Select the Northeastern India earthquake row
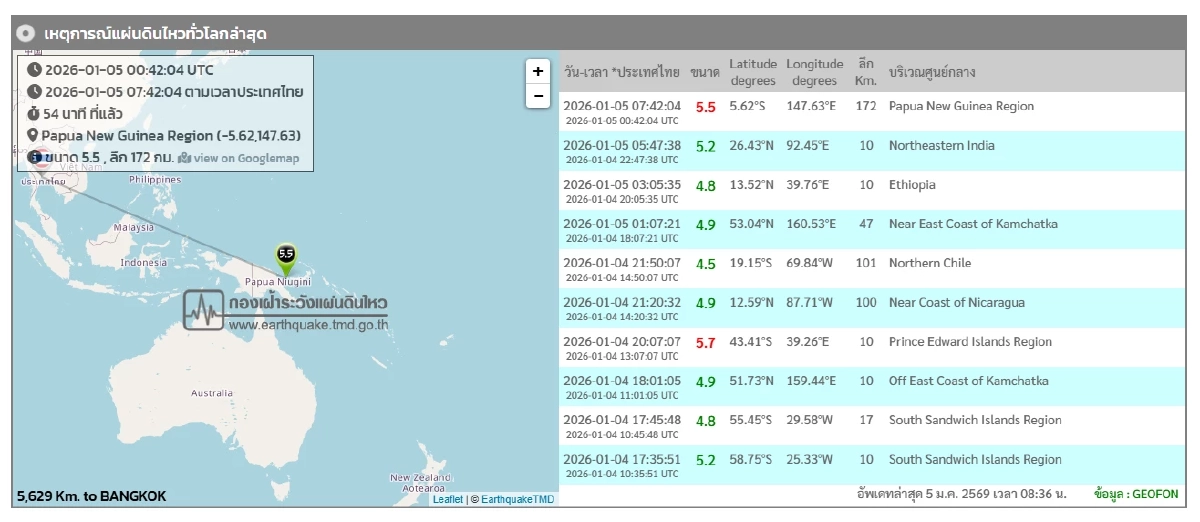 870,151
